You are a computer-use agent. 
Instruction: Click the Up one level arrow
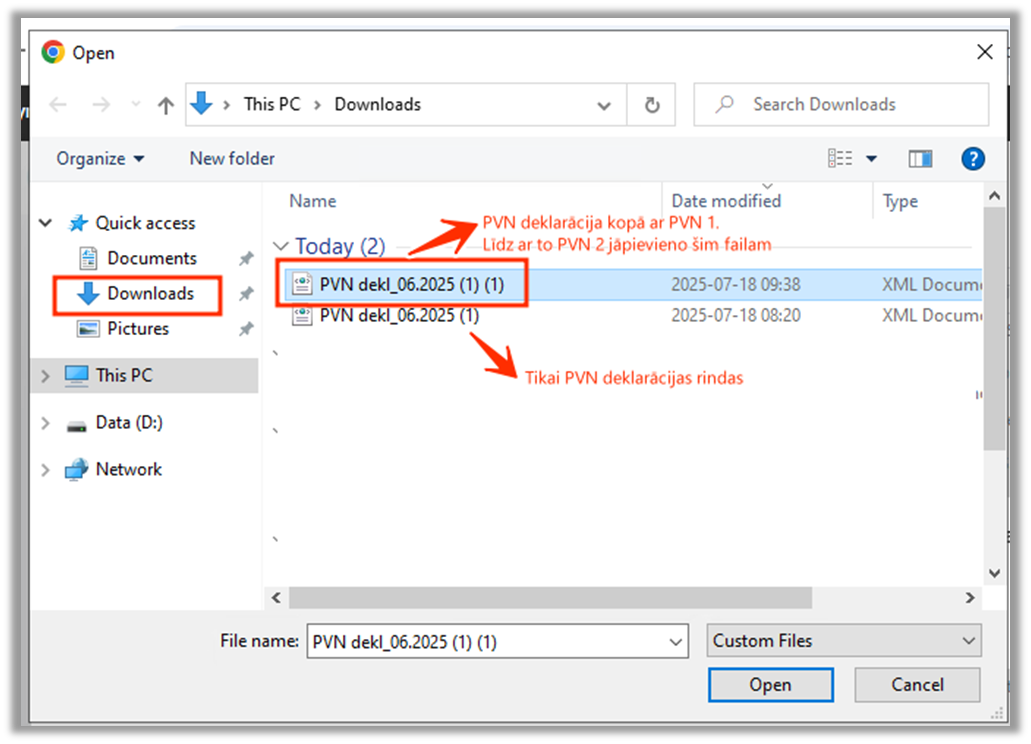click(166, 105)
